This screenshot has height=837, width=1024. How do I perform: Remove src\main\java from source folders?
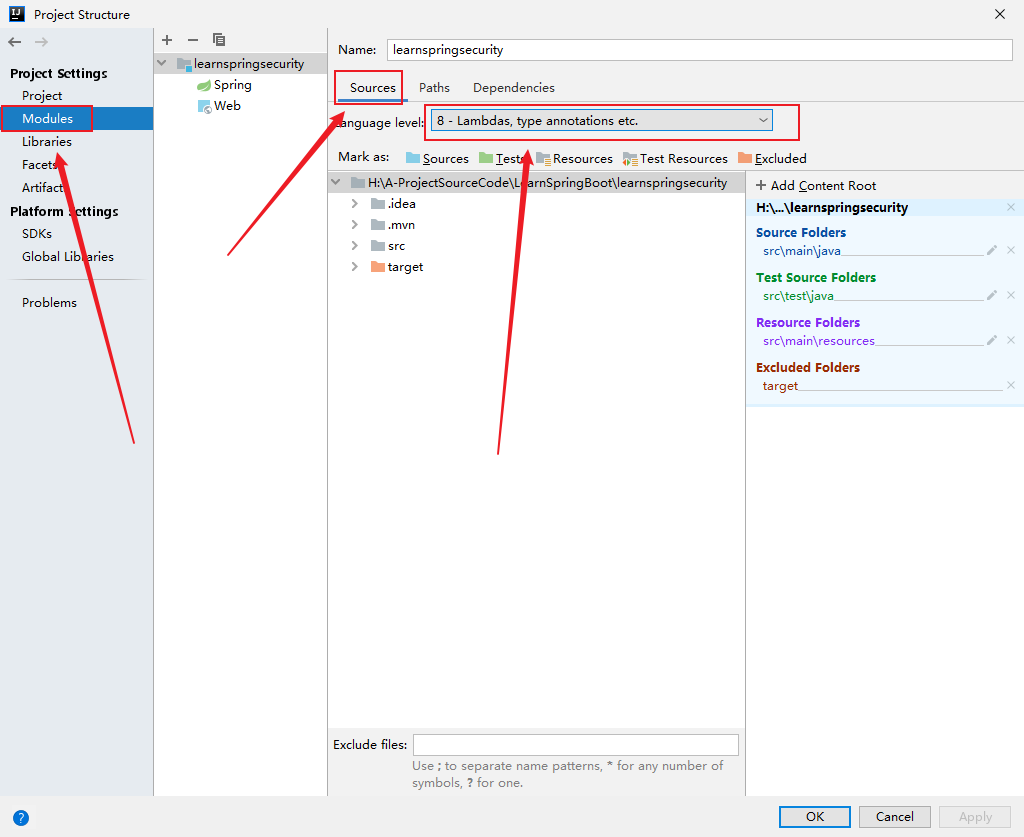(x=1011, y=250)
